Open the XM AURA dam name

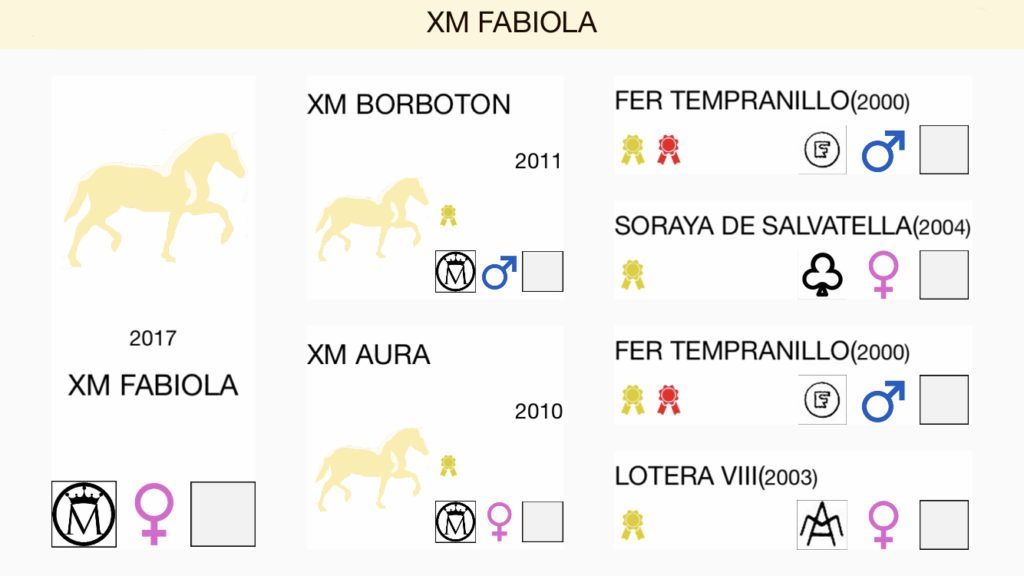[368, 355]
